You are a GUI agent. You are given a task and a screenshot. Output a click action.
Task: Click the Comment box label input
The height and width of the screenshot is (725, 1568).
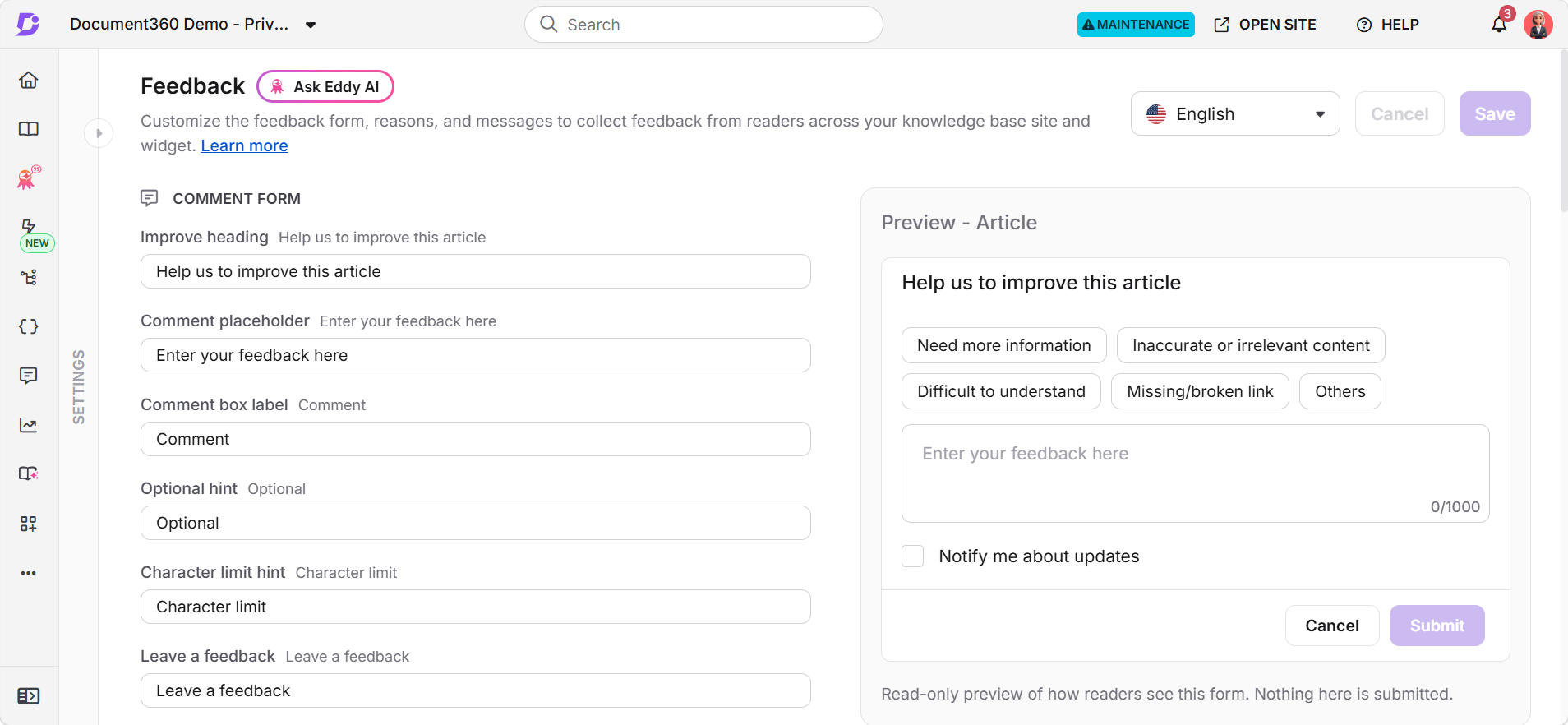click(476, 439)
